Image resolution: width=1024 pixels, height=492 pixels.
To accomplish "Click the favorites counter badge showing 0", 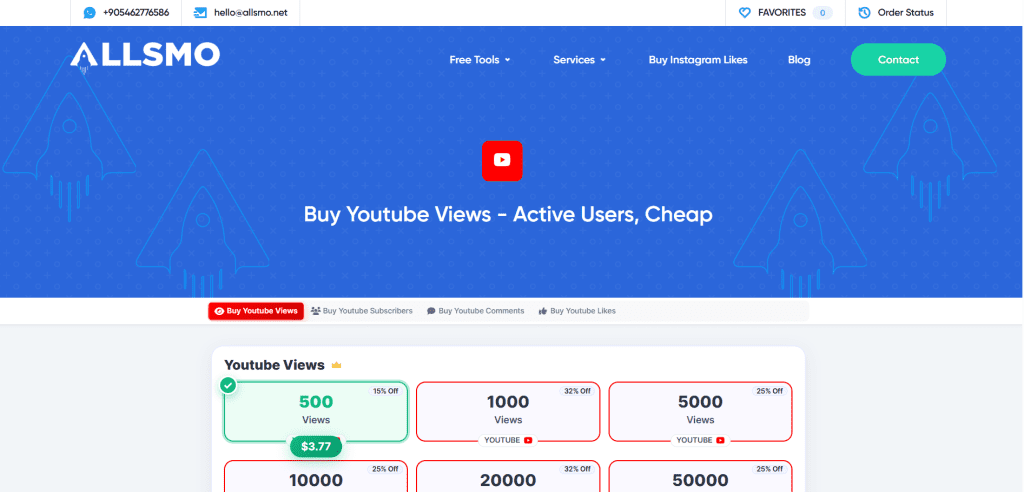I will [x=823, y=12].
